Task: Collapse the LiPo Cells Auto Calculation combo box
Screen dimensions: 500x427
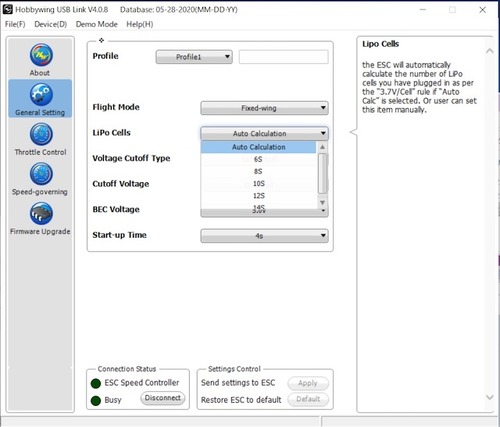Action: (x=264, y=133)
